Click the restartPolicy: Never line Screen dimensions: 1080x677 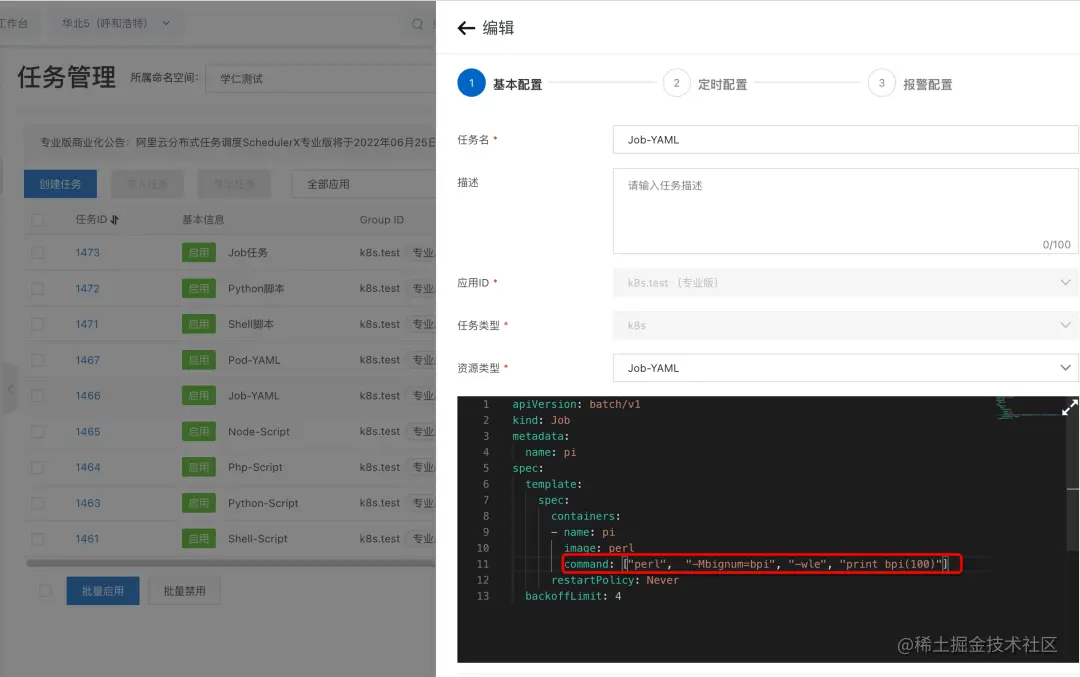[x=615, y=580]
